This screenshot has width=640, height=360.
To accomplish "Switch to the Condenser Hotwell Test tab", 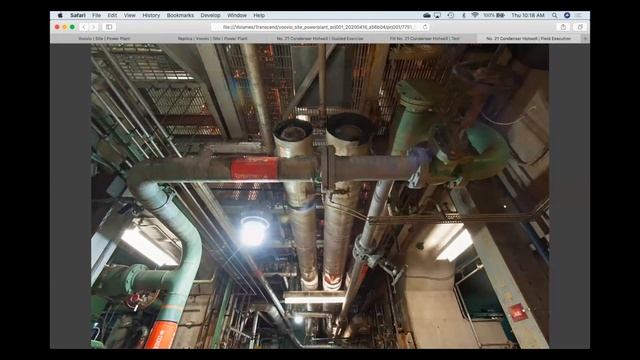I will [x=424, y=38].
